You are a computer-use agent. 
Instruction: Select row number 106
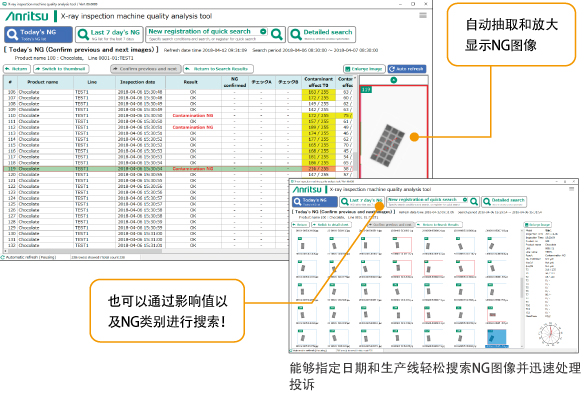(12, 92)
